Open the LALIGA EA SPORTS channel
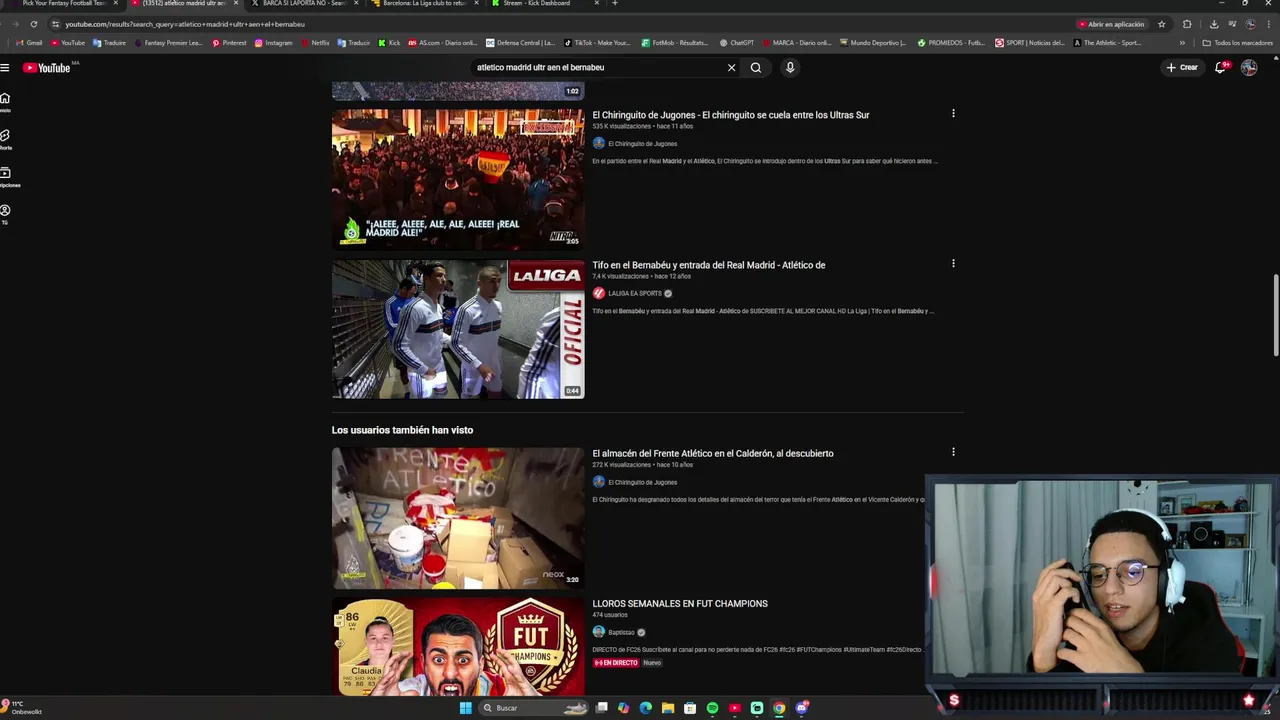The height and width of the screenshot is (720, 1280). pos(635,293)
